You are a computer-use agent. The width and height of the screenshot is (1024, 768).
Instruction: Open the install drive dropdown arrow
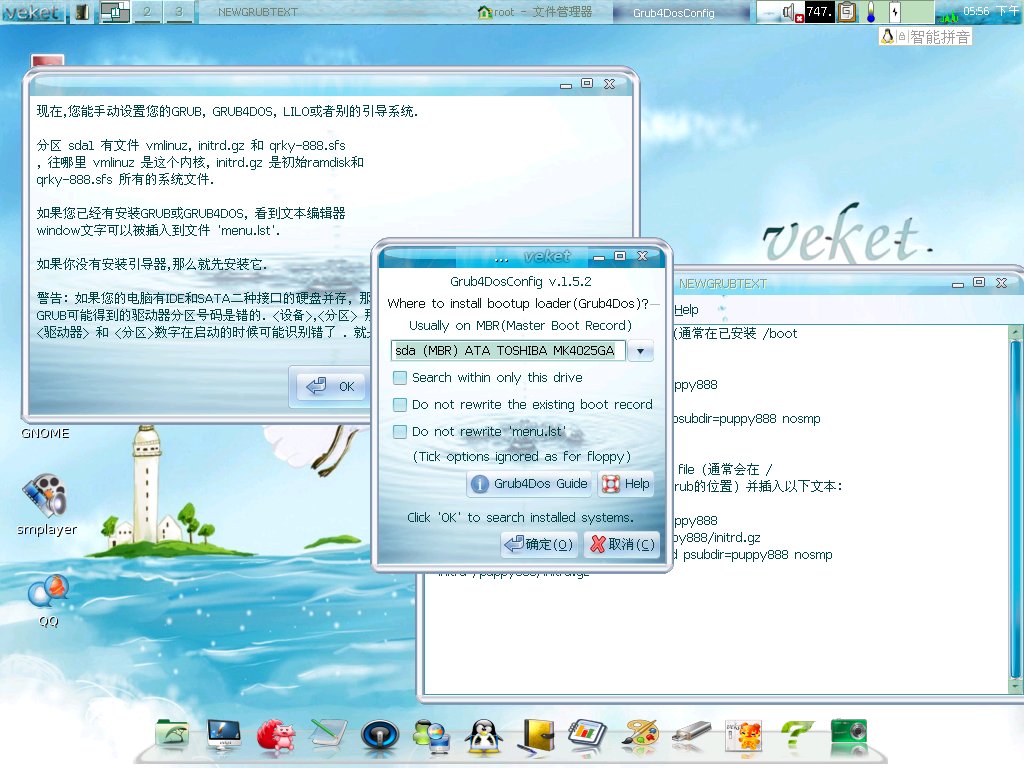[x=641, y=351]
